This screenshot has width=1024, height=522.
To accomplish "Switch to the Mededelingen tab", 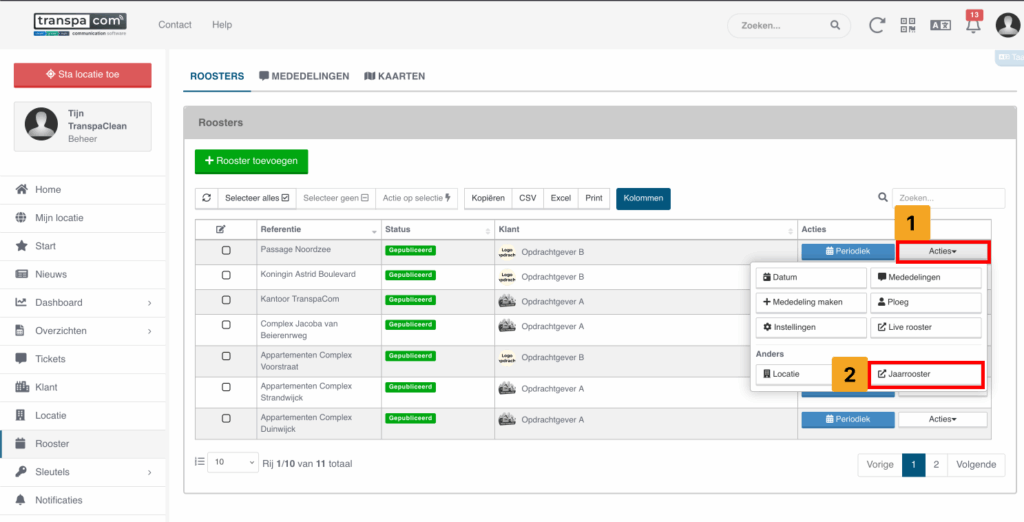I will click(x=304, y=76).
